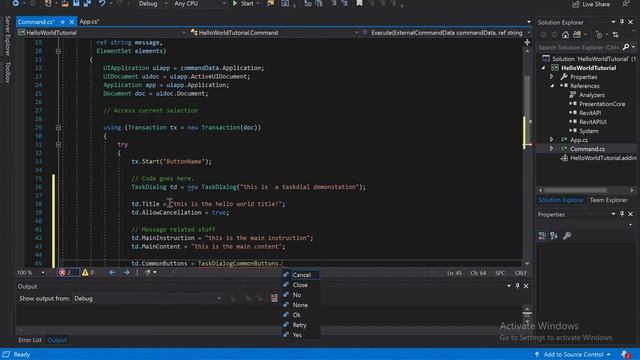Click the Solution Explorer Home icon

tap(565, 35)
